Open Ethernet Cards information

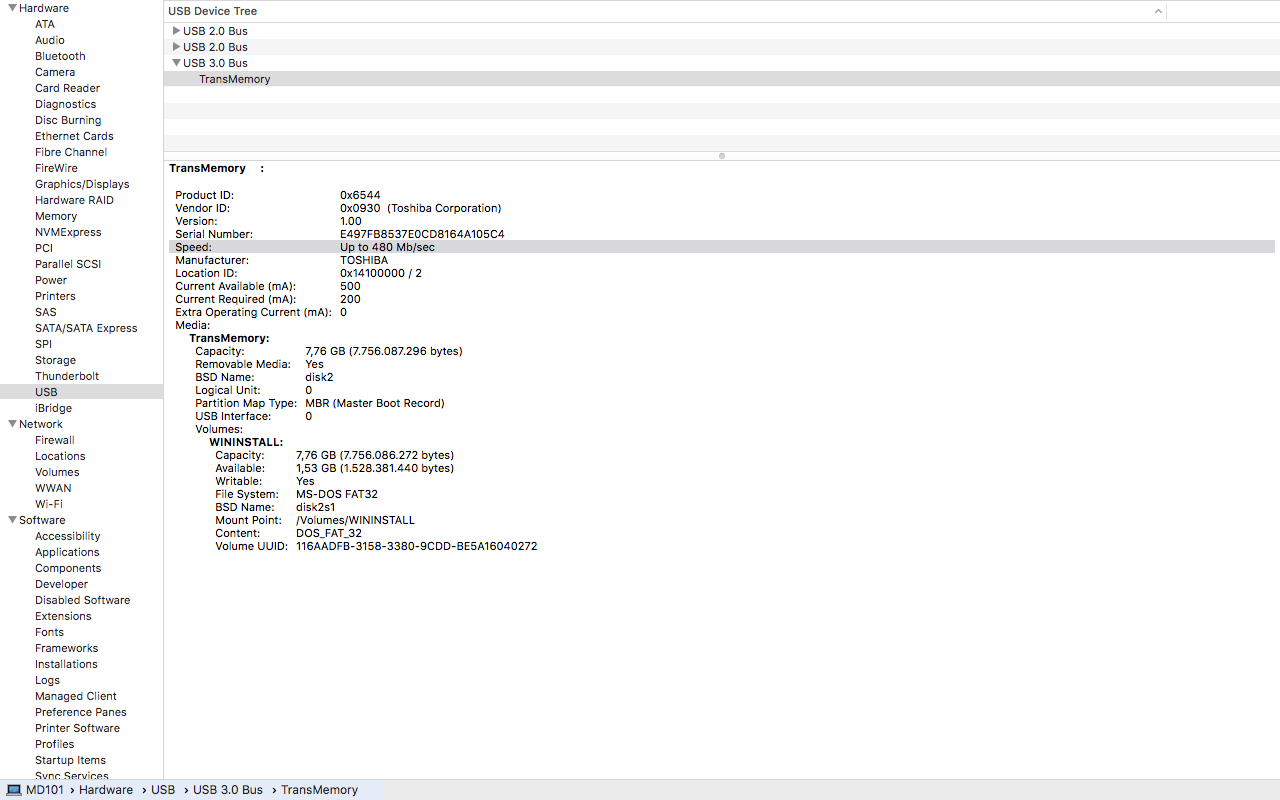(x=74, y=136)
